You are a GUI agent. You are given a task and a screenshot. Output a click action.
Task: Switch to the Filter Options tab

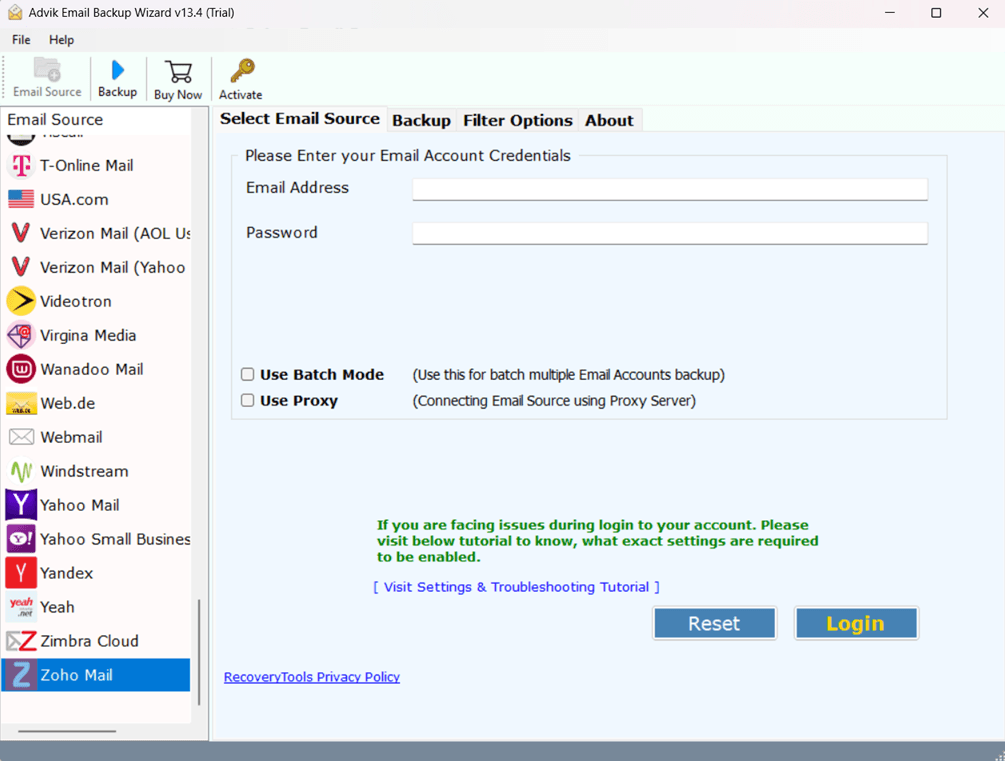pyautogui.click(x=518, y=121)
